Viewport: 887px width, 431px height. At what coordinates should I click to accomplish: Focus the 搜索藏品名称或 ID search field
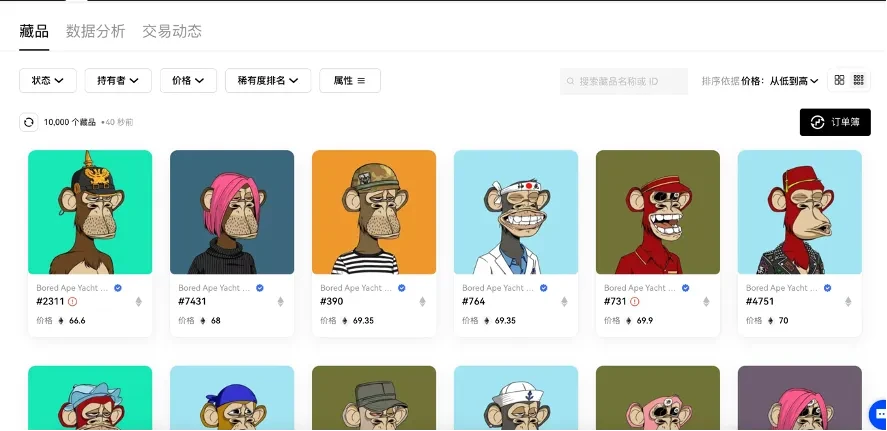(624, 81)
